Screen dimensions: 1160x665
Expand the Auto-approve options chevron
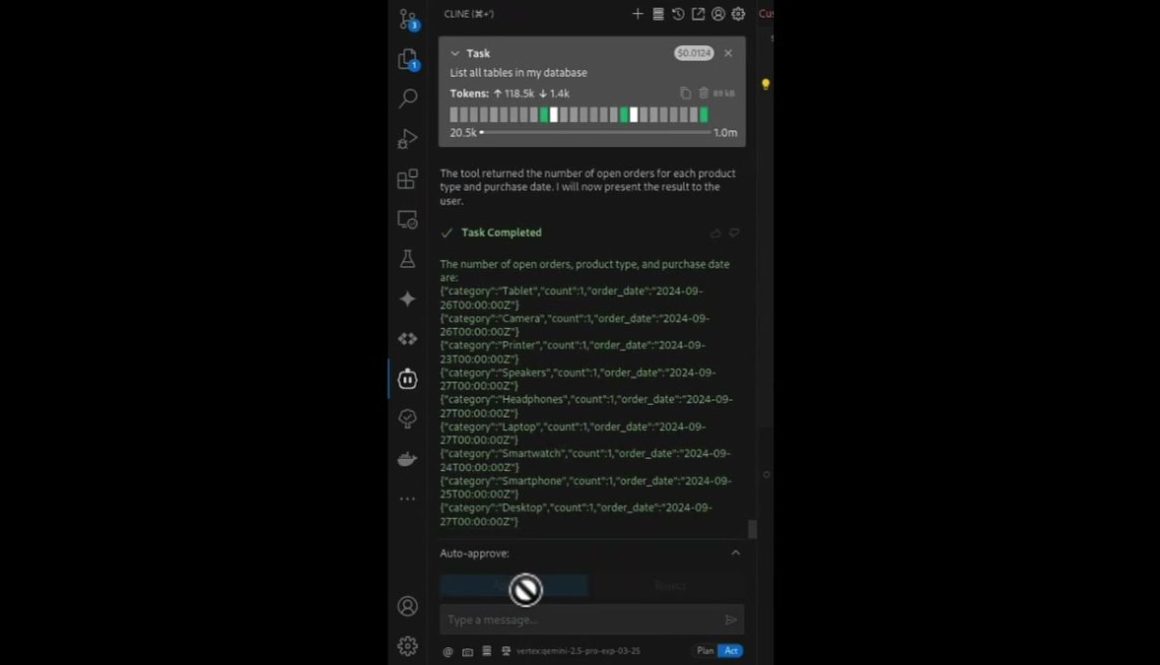point(735,553)
